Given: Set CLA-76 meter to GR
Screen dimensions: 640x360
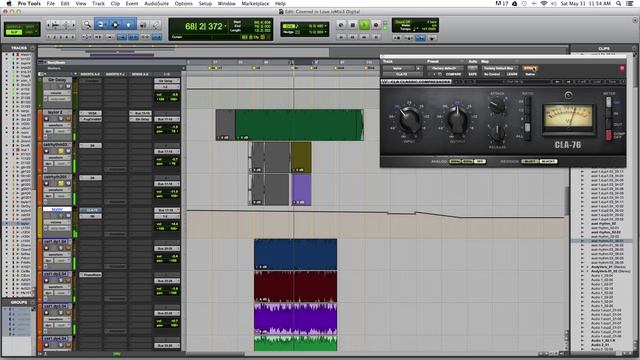Looking at the screenshot, I should click(x=609, y=102).
